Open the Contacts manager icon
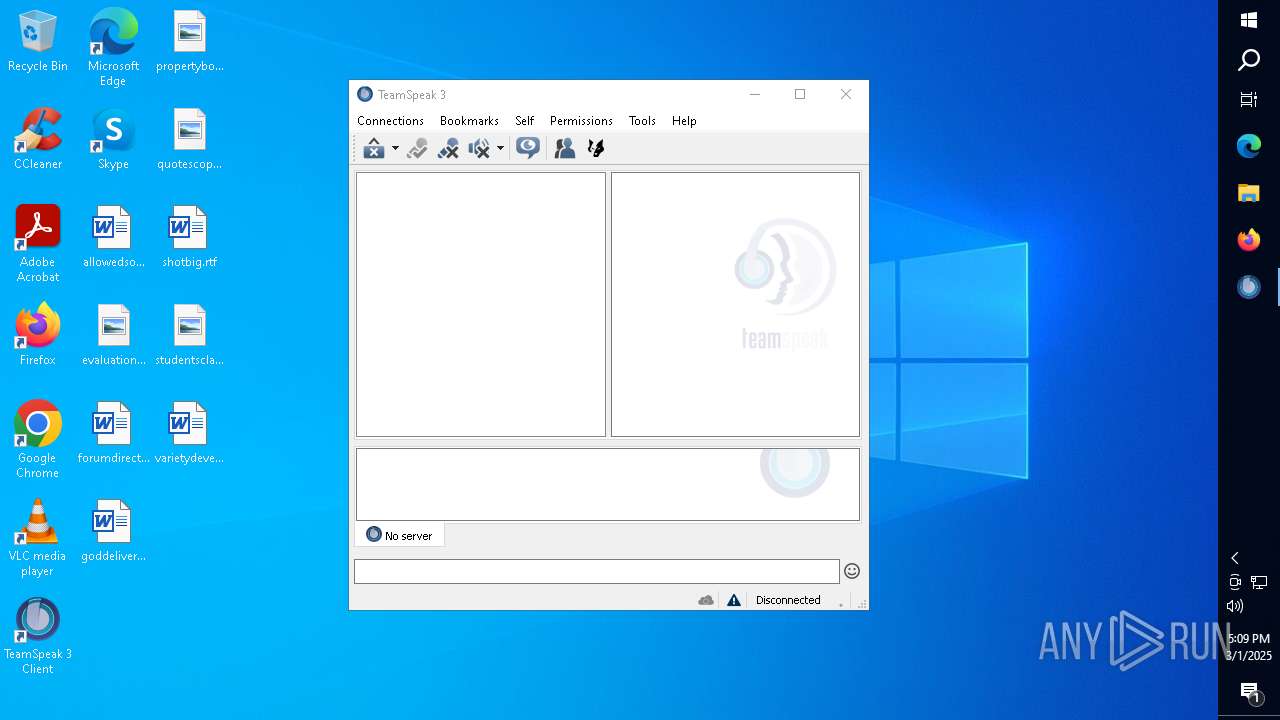 [x=565, y=148]
